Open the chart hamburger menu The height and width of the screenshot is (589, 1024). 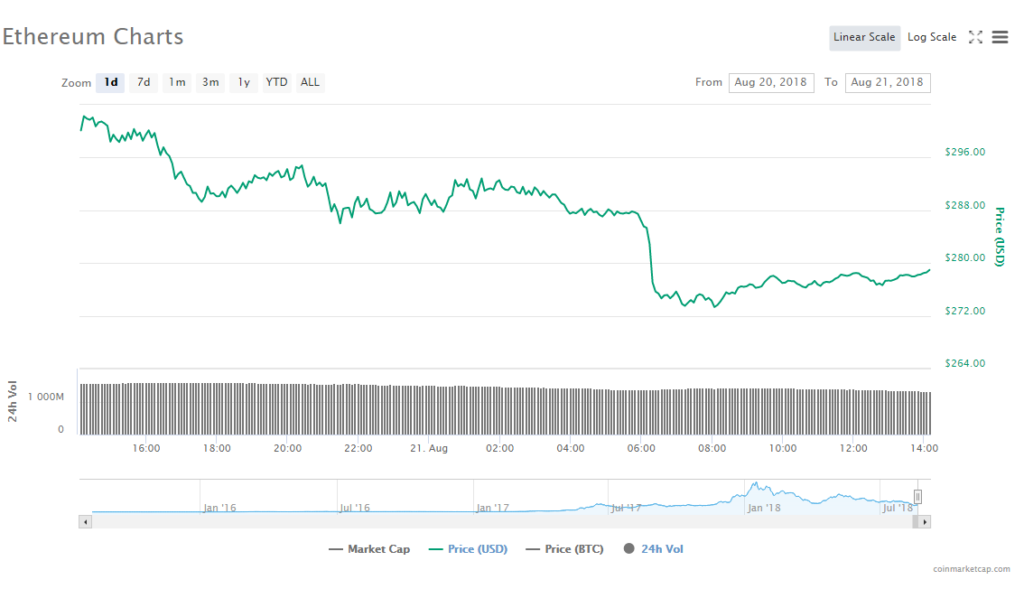pos(1000,37)
